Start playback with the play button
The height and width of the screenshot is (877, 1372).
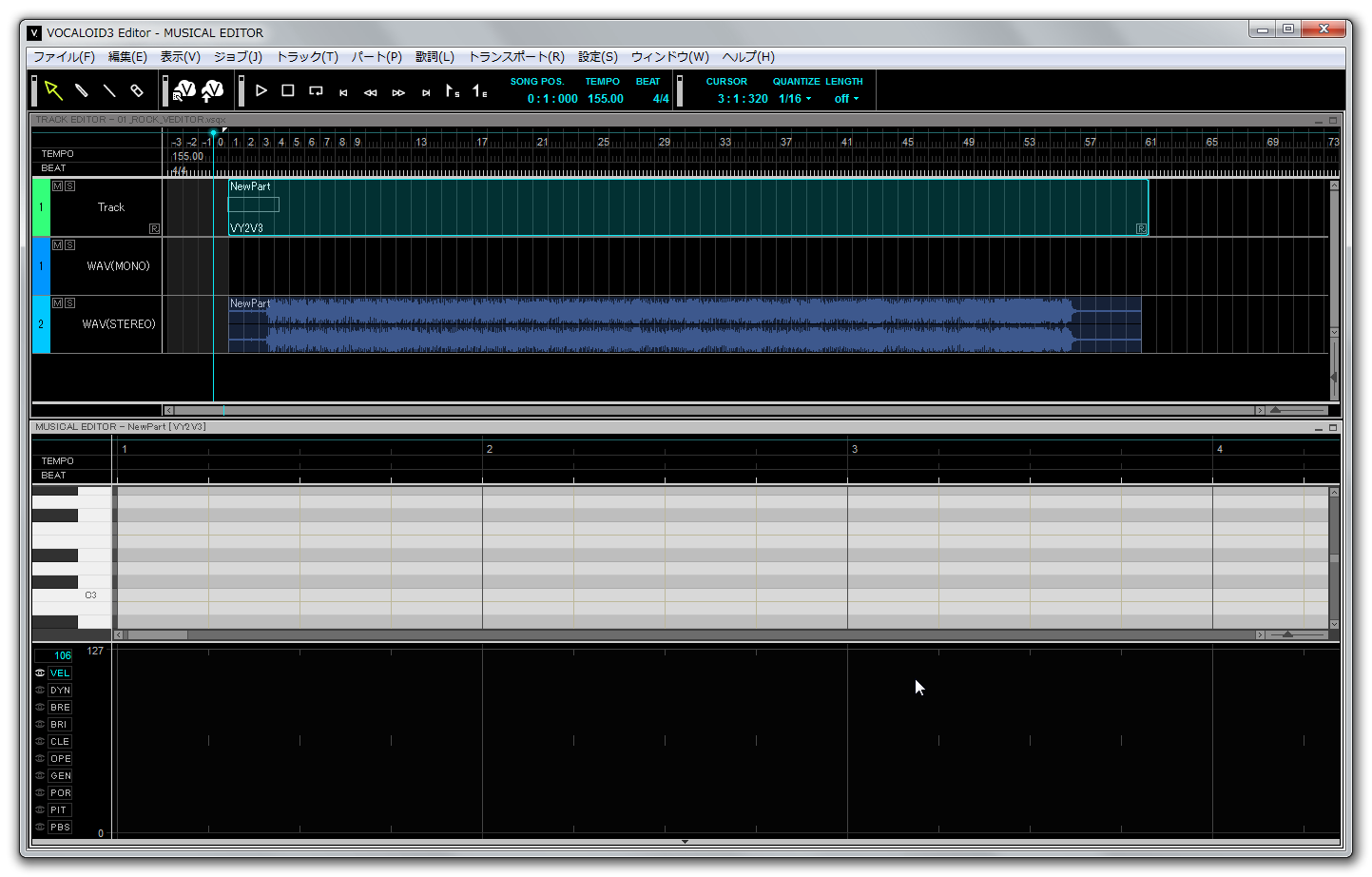click(261, 90)
